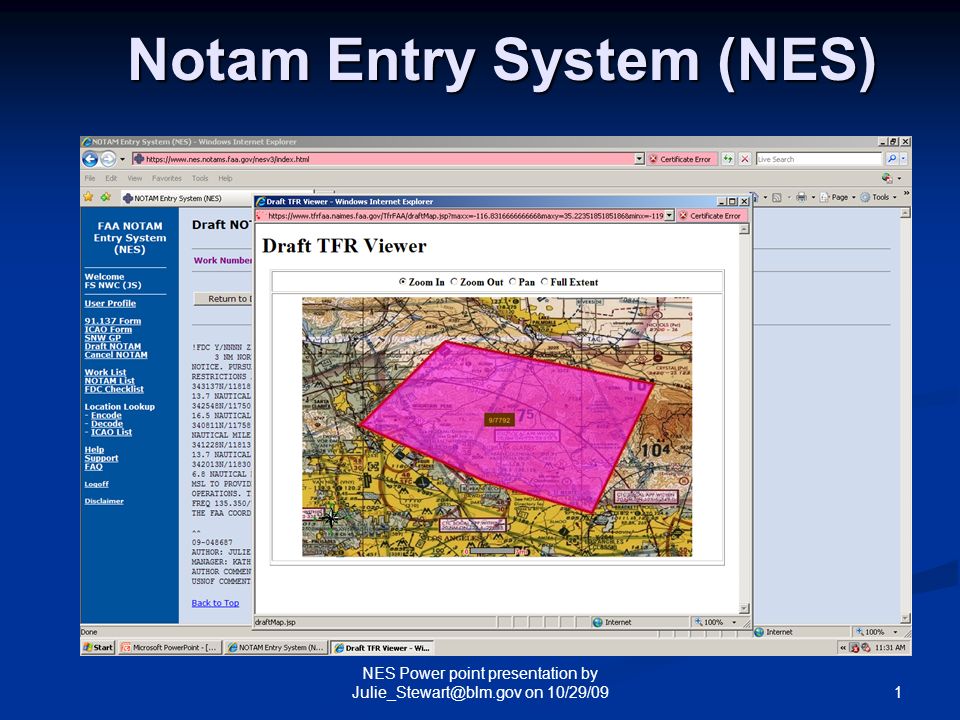Click inside the Live Search box
The height and width of the screenshot is (720, 960).
click(819, 159)
